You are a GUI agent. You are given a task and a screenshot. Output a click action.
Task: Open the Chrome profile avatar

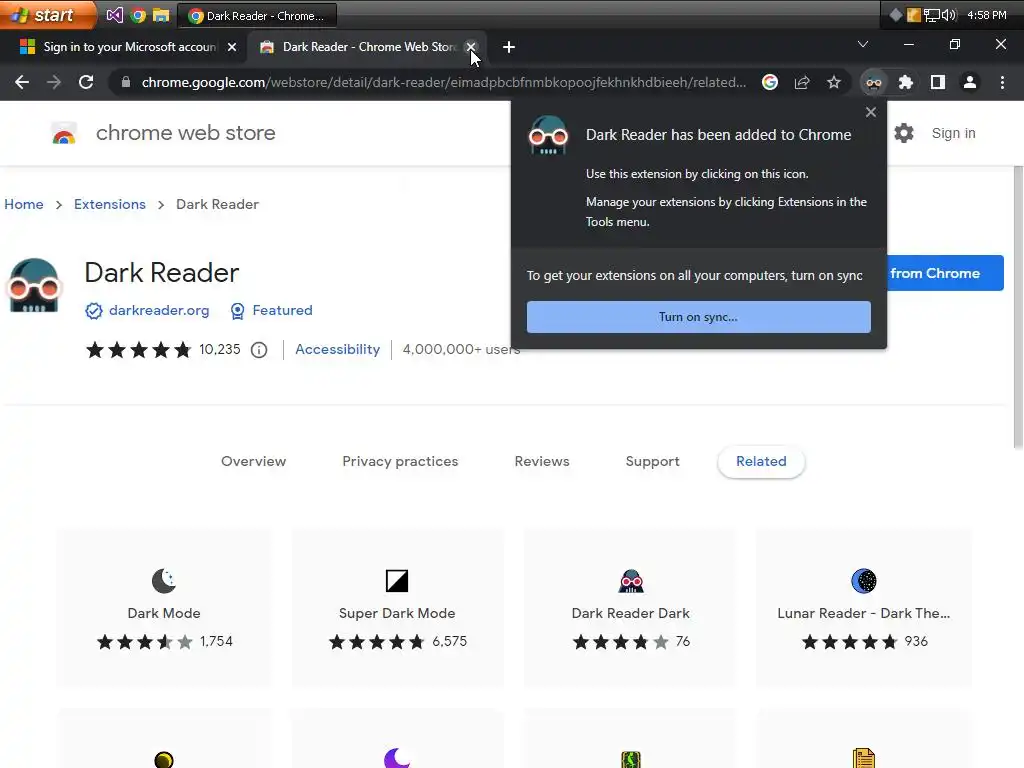point(970,82)
